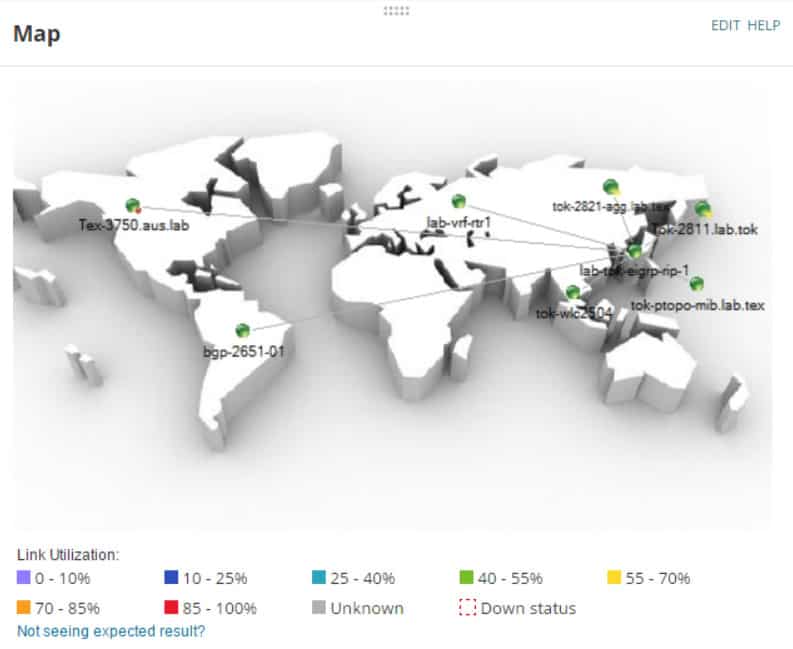Click the 25 - 40% teal swatch

click(x=319, y=577)
